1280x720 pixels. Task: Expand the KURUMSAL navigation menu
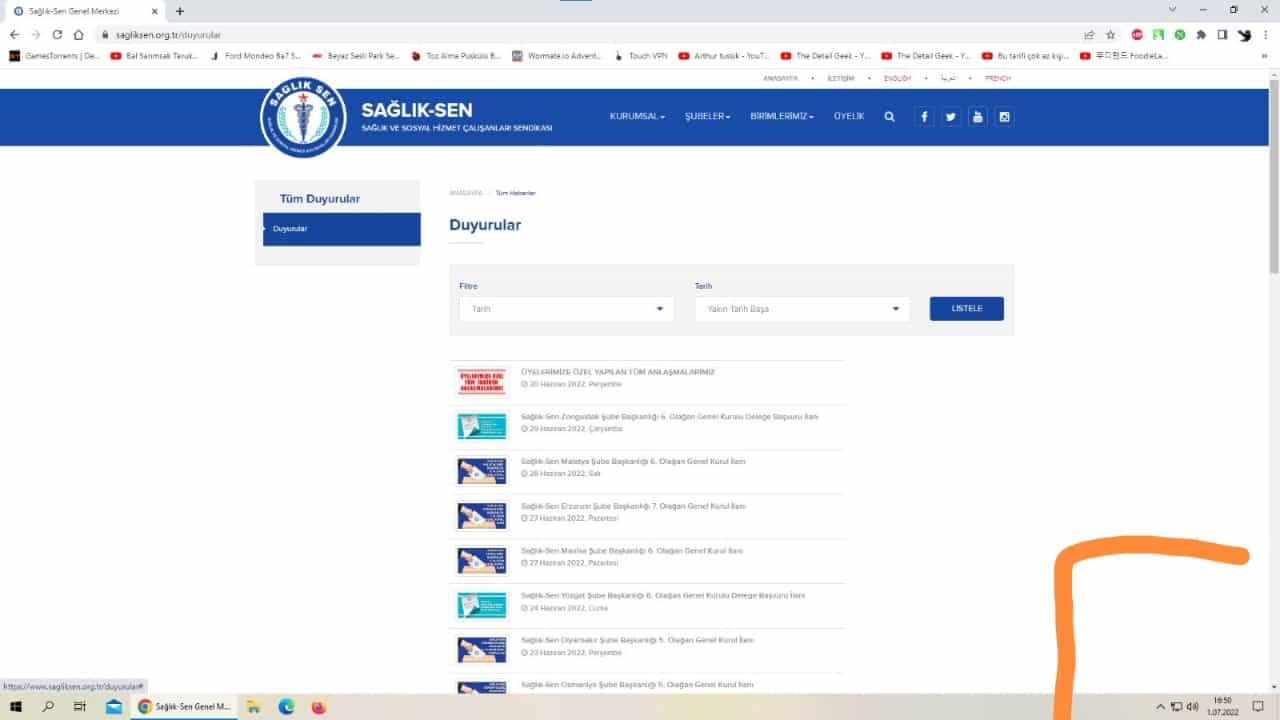pyautogui.click(x=637, y=117)
